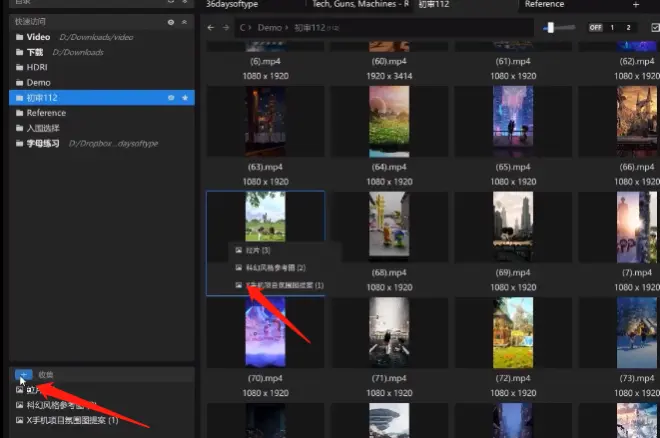
Task: Click the Video folder icon
Action: (19, 37)
